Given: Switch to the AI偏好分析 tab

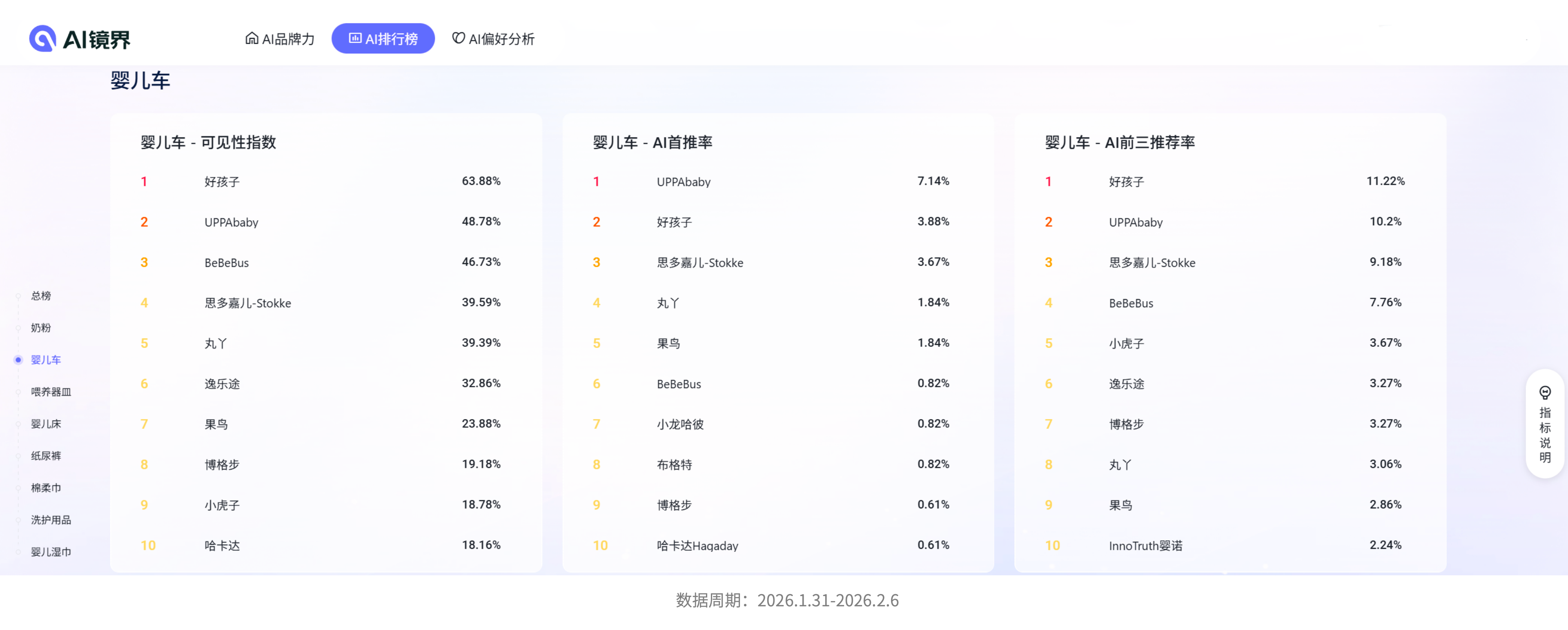Looking at the screenshot, I should [x=493, y=39].
